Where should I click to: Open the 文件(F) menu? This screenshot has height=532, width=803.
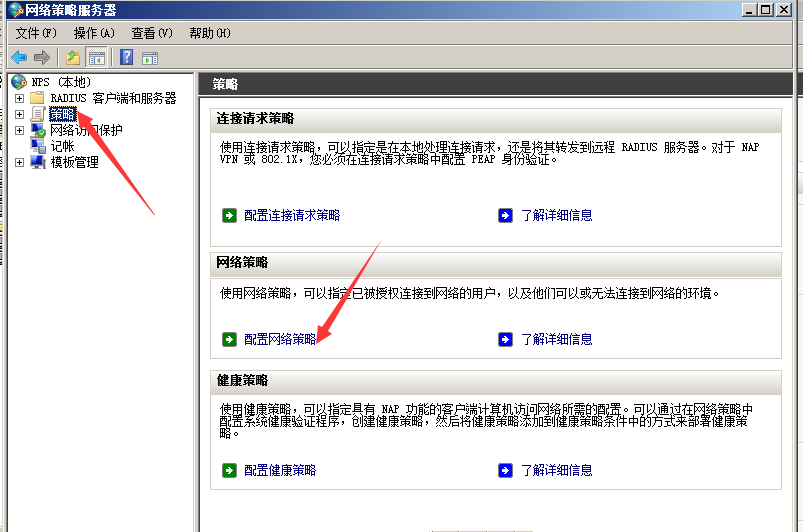36,33
